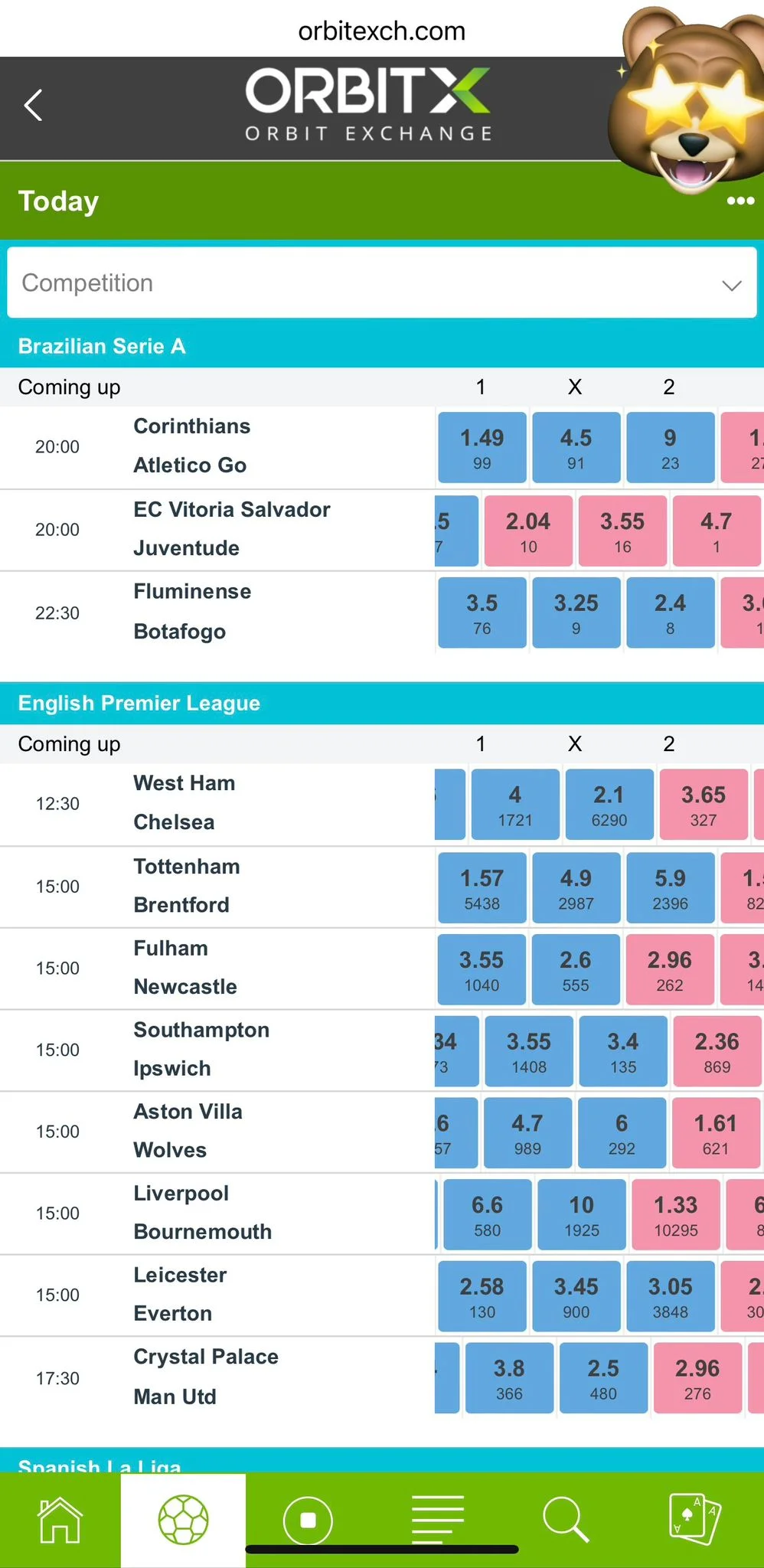Open the in-play stop-circle icon
Viewport: 764px width, 1568px height.
(308, 1520)
